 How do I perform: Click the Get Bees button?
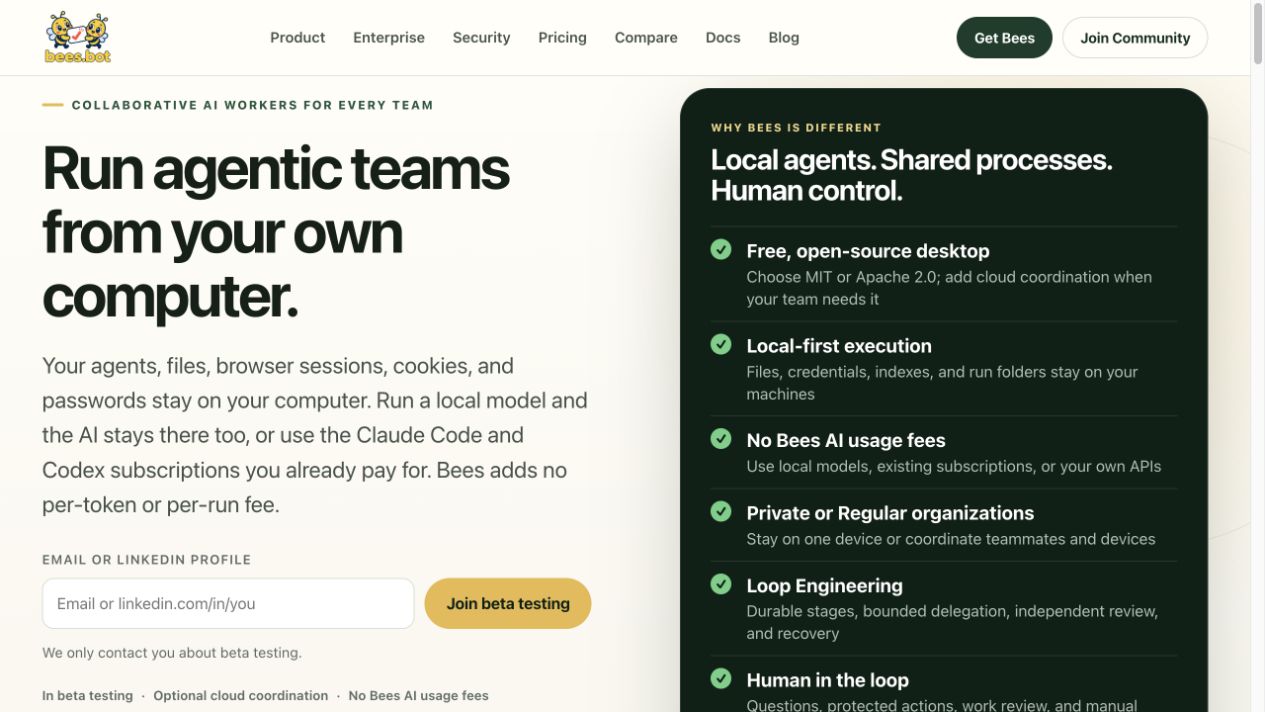pos(1004,38)
